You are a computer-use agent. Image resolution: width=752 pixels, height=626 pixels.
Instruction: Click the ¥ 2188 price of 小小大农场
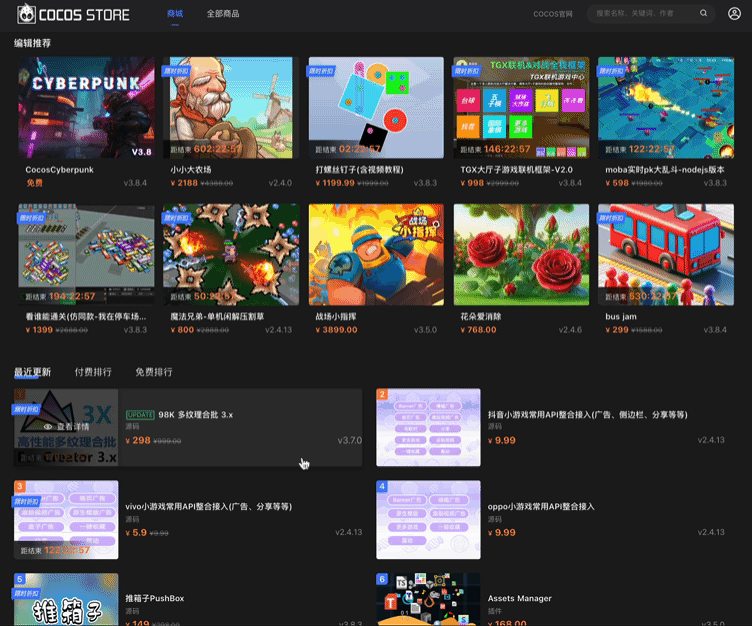coord(184,183)
